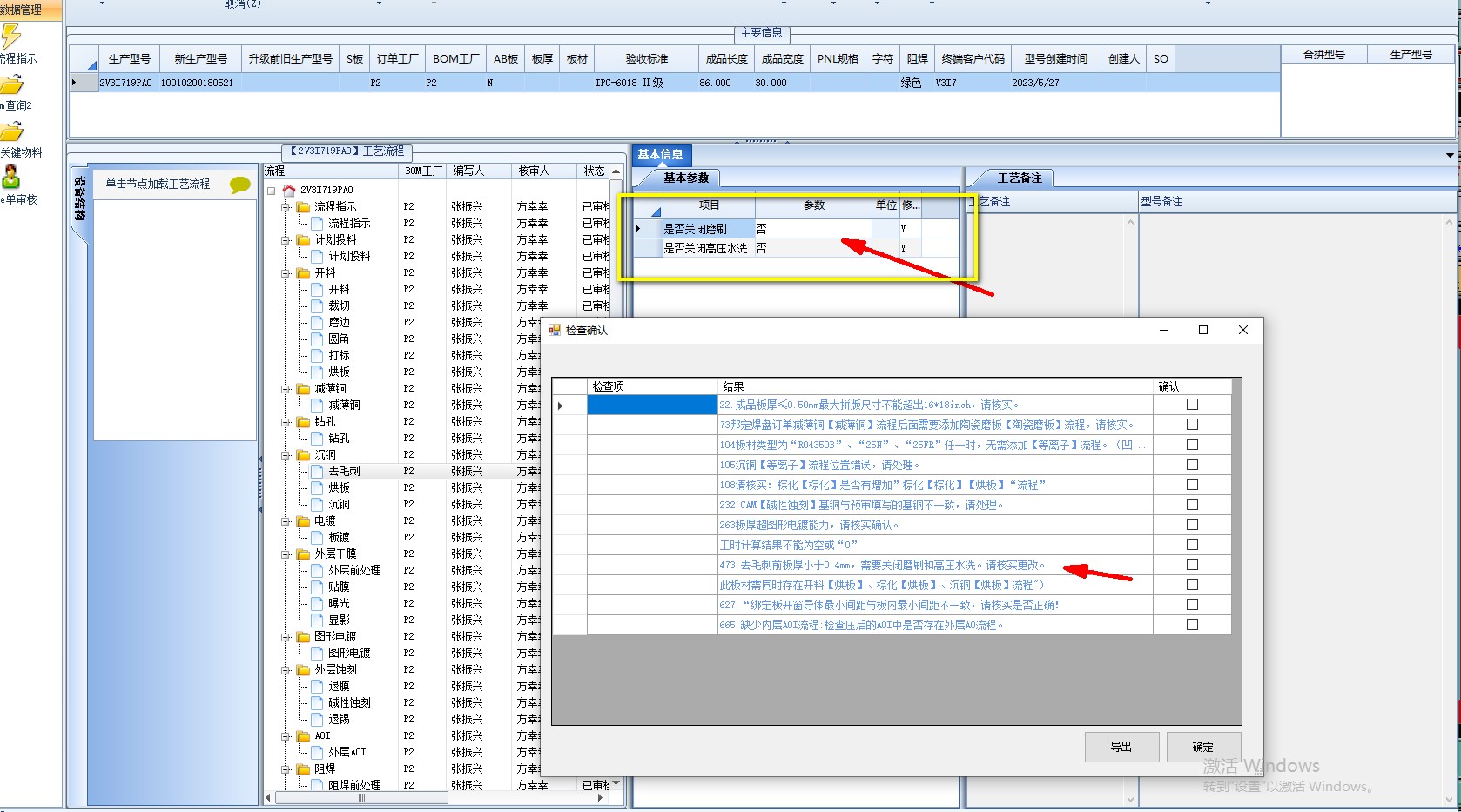
Task: Select the home icon of root node 2V3I719PA0
Action: [x=289, y=190]
